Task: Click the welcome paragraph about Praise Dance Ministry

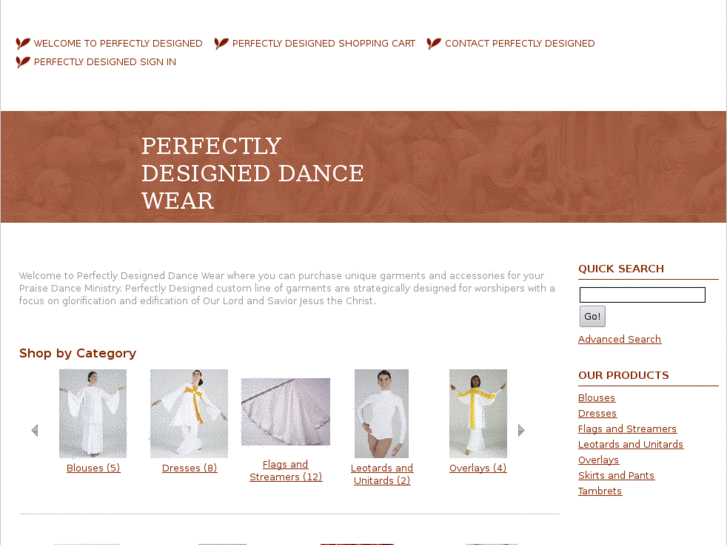Action: coord(287,288)
